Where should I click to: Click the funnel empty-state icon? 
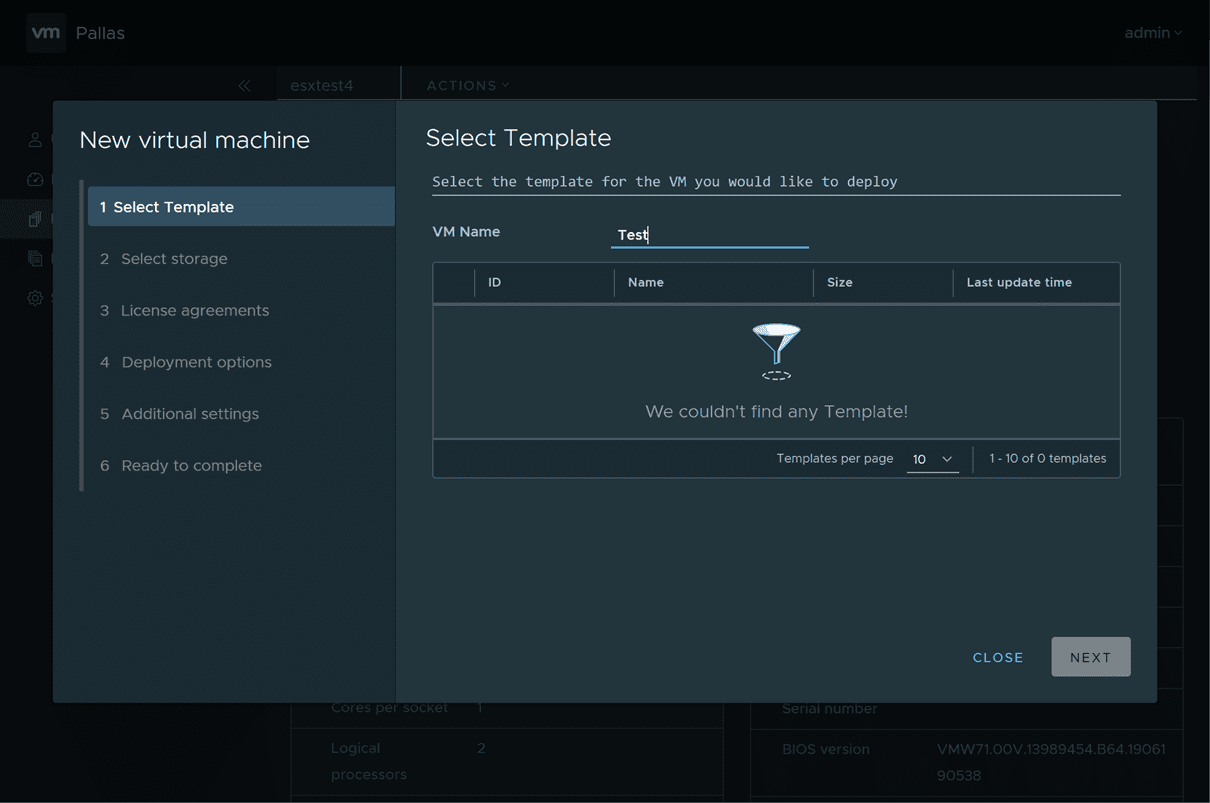(776, 351)
